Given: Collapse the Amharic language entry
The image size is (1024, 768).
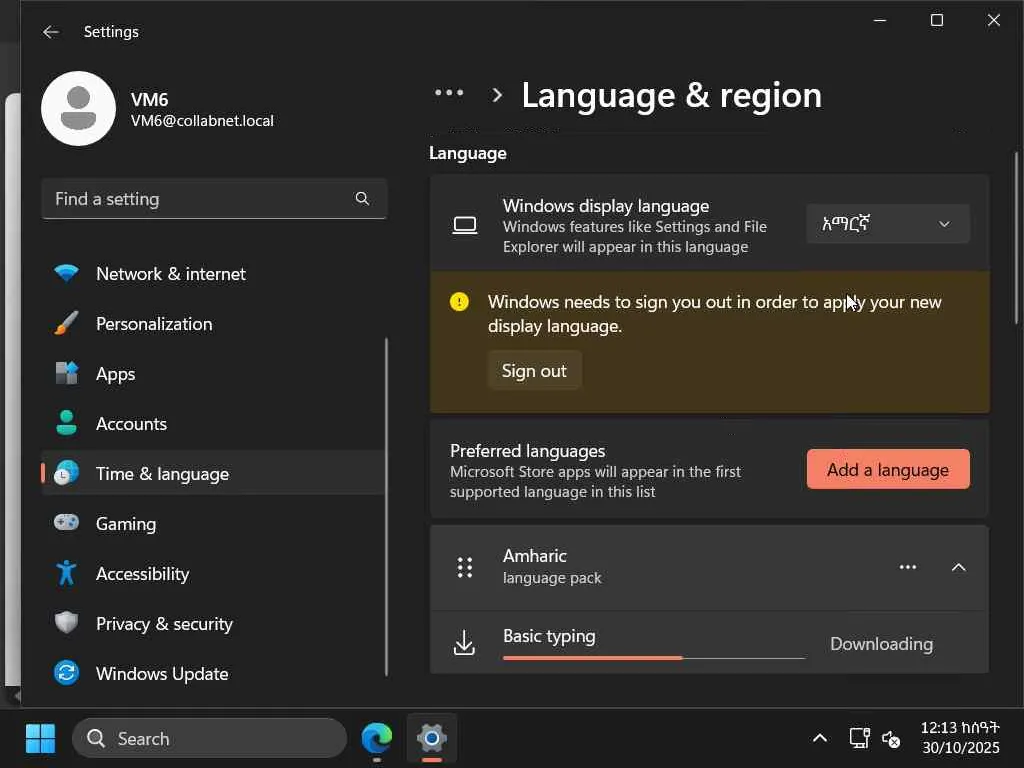Looking at the screenshot, I should [x=958, y=567].
